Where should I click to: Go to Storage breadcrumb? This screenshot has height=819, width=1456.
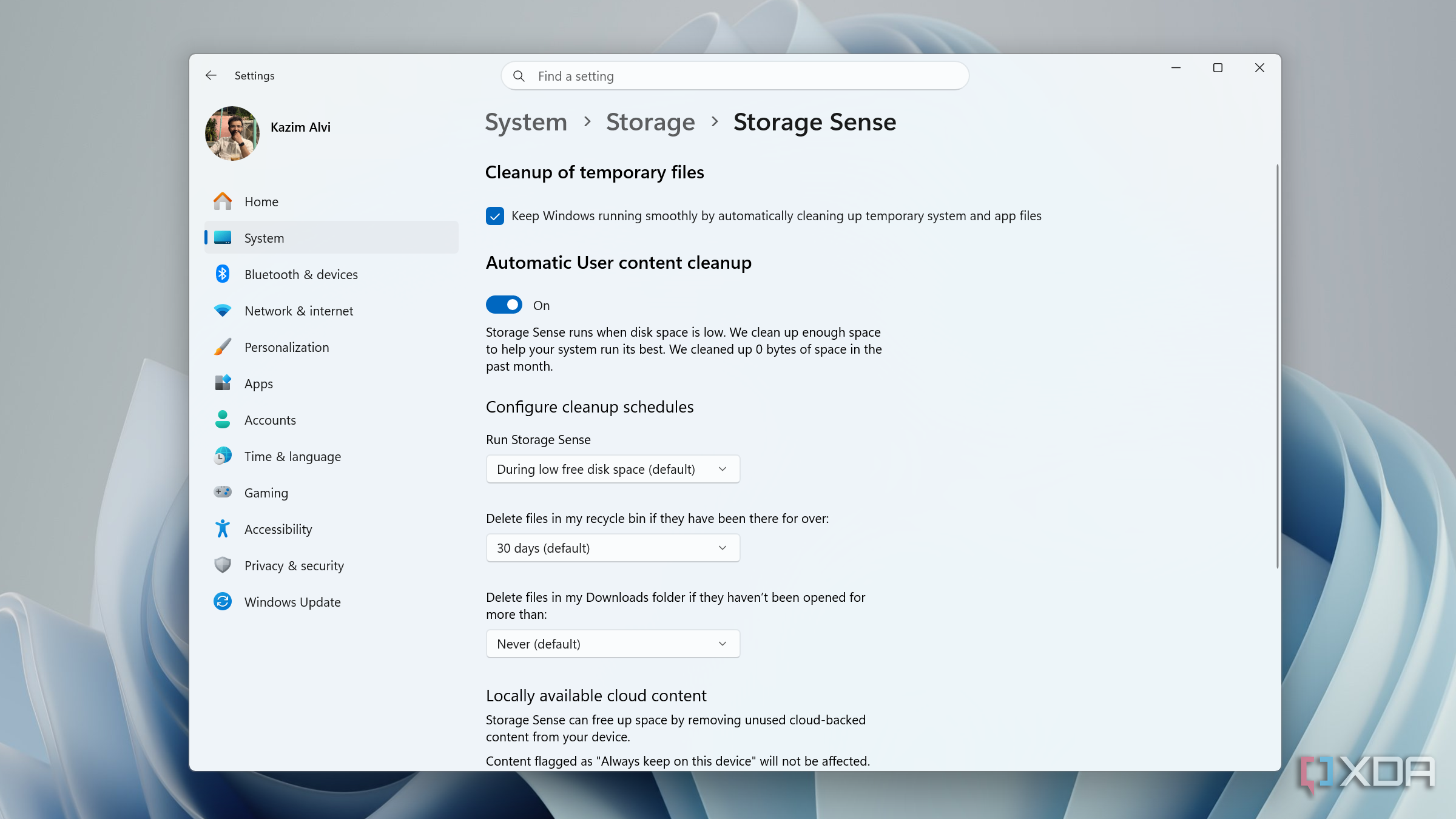pos(650,122)
